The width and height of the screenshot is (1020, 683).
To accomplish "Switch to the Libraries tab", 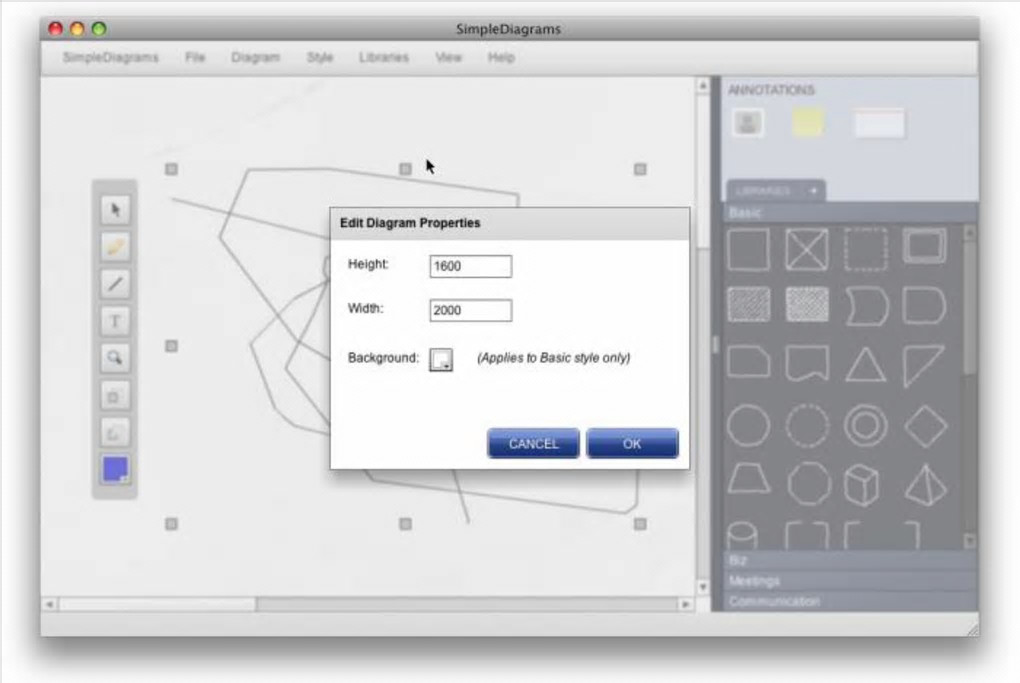I will point(762,191).
